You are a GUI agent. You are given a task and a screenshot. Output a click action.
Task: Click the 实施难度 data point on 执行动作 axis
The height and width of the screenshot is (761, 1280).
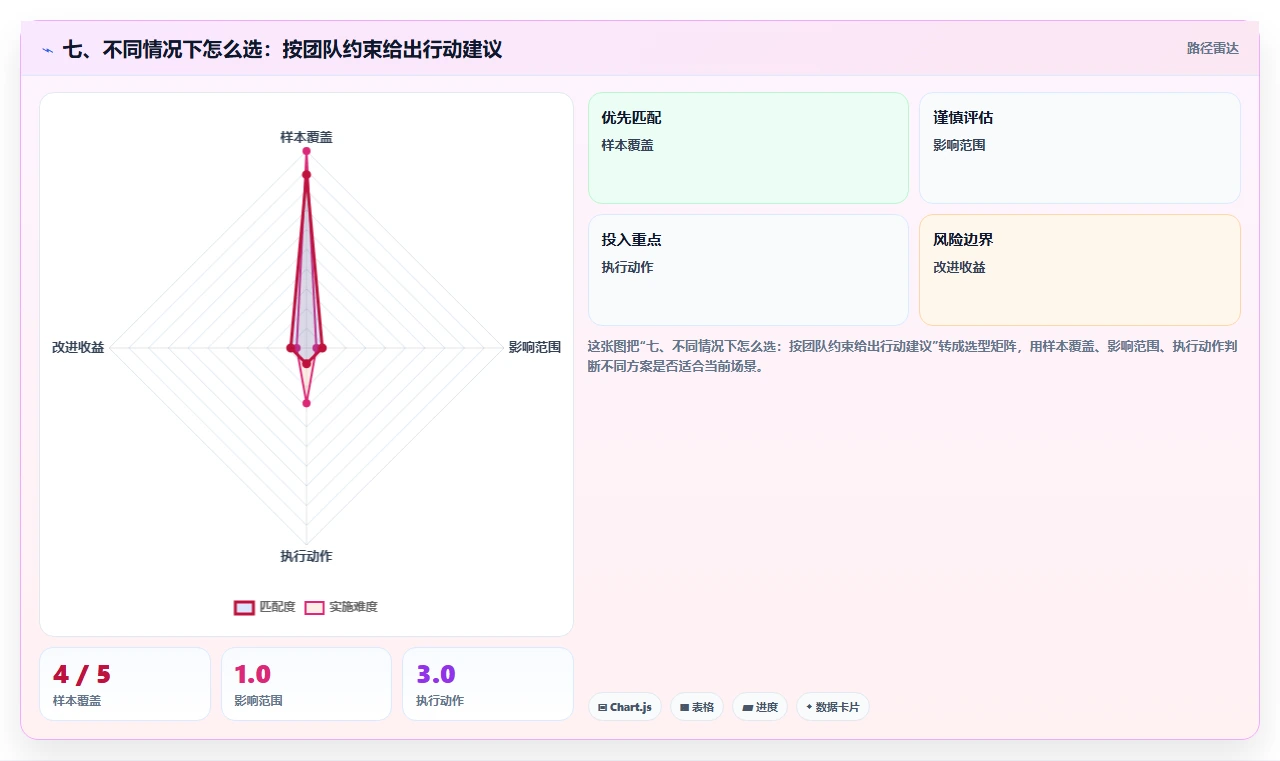coord(306,403)
